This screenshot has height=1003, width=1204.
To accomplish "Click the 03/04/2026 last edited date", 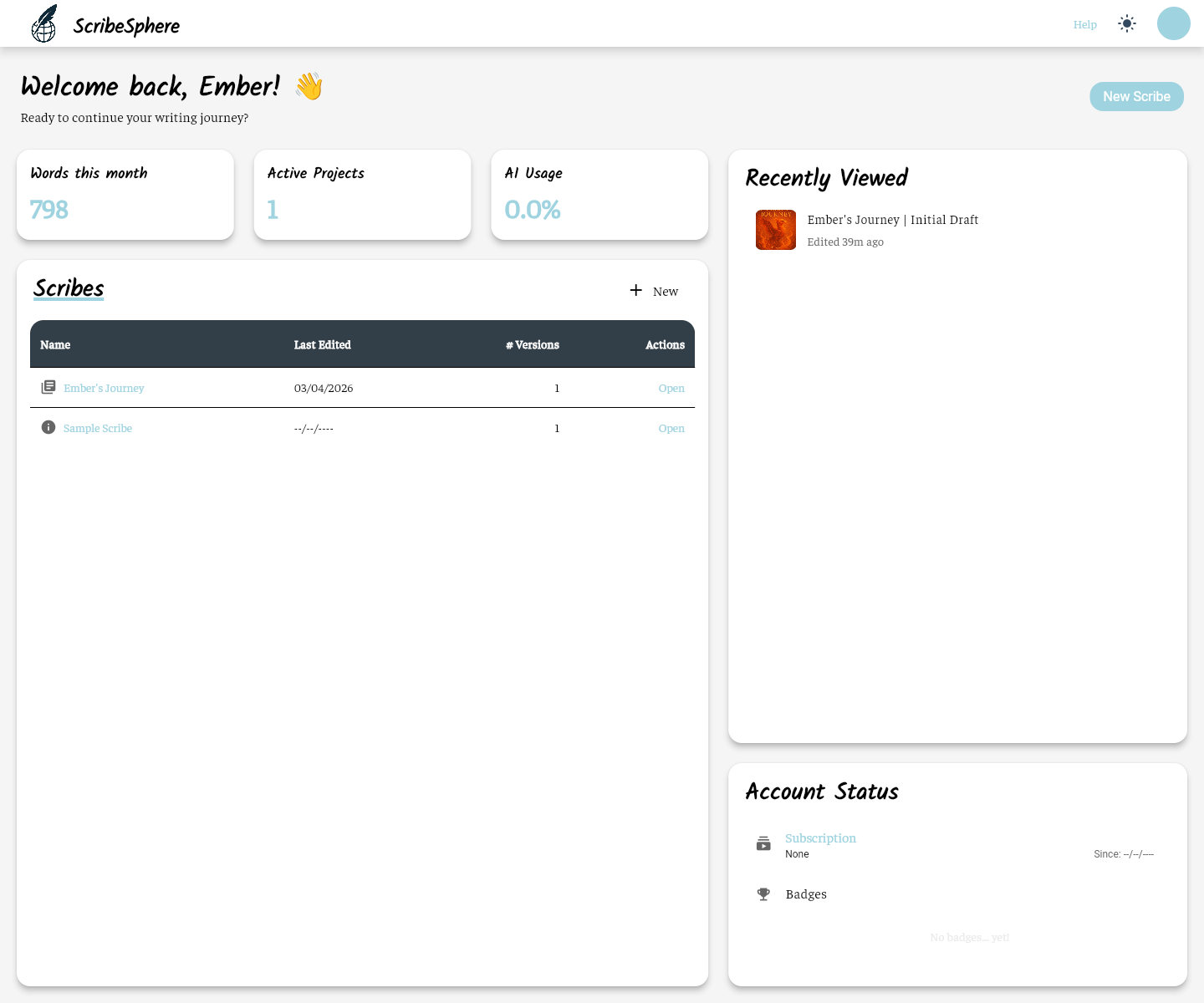I will tap(324, 388).
